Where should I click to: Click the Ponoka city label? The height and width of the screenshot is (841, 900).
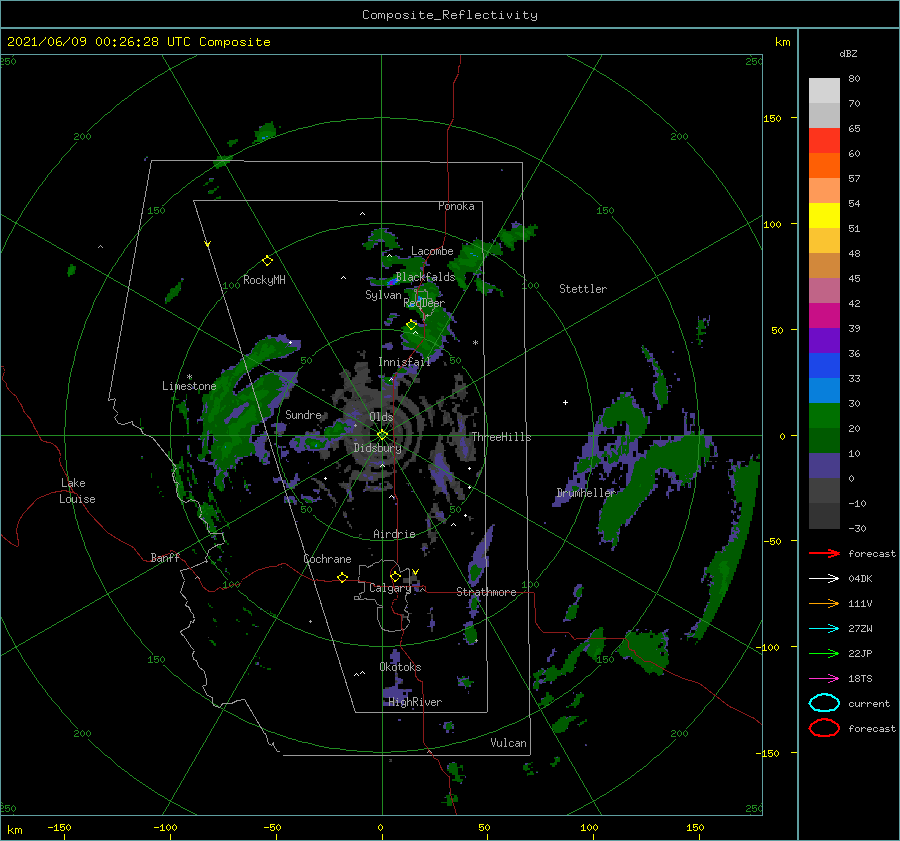(456, 206)
